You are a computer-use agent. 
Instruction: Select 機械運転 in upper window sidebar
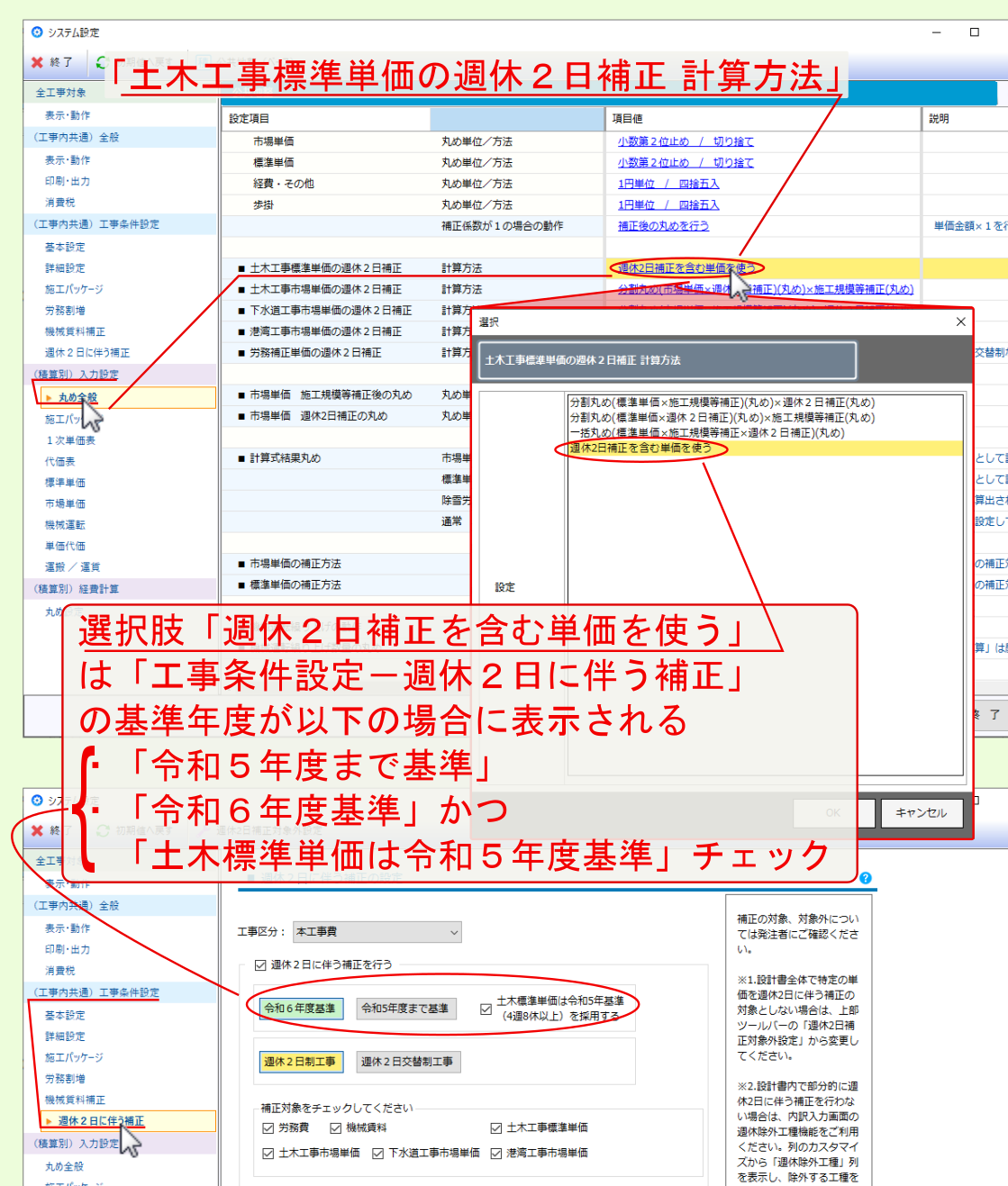(x=65, y=525)
